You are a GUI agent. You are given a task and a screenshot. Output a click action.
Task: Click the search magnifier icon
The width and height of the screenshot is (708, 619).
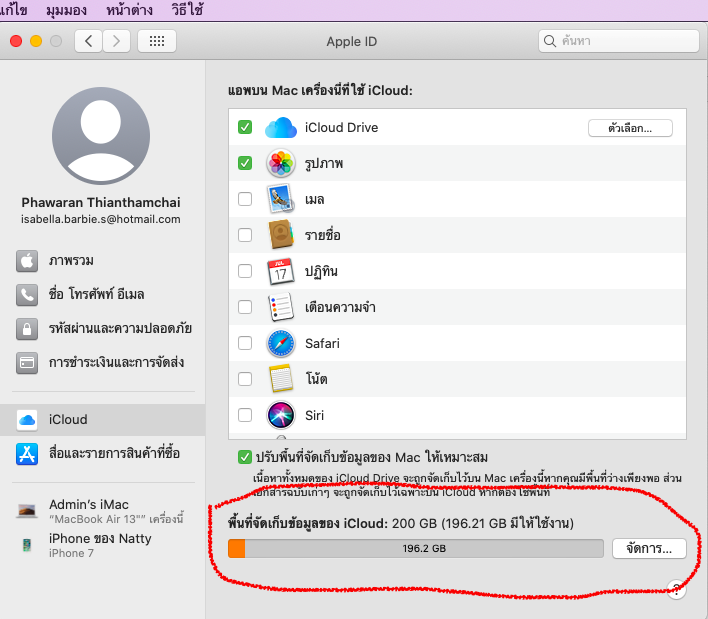tap(550, 41)
